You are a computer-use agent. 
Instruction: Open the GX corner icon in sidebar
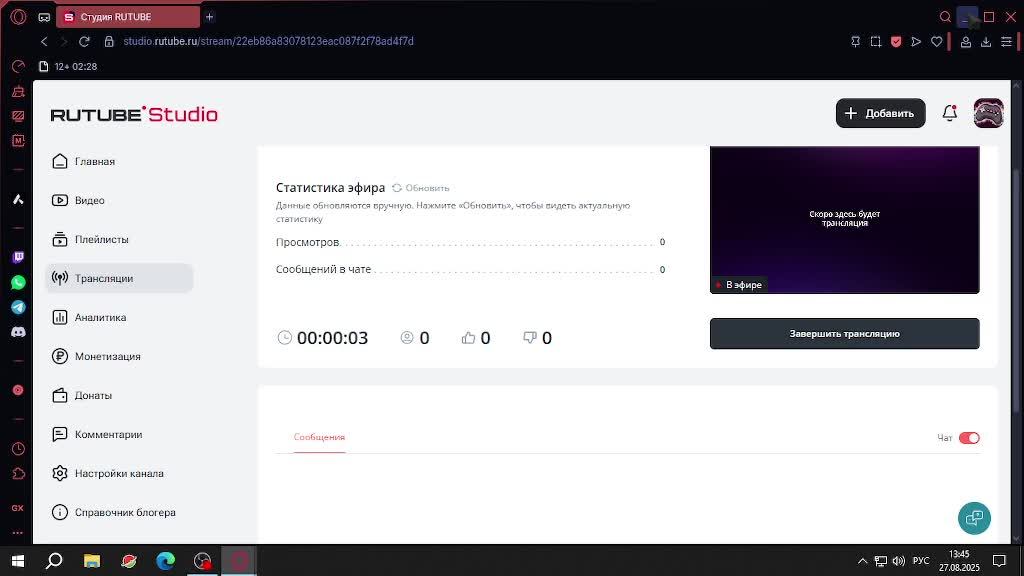point(18,508)
